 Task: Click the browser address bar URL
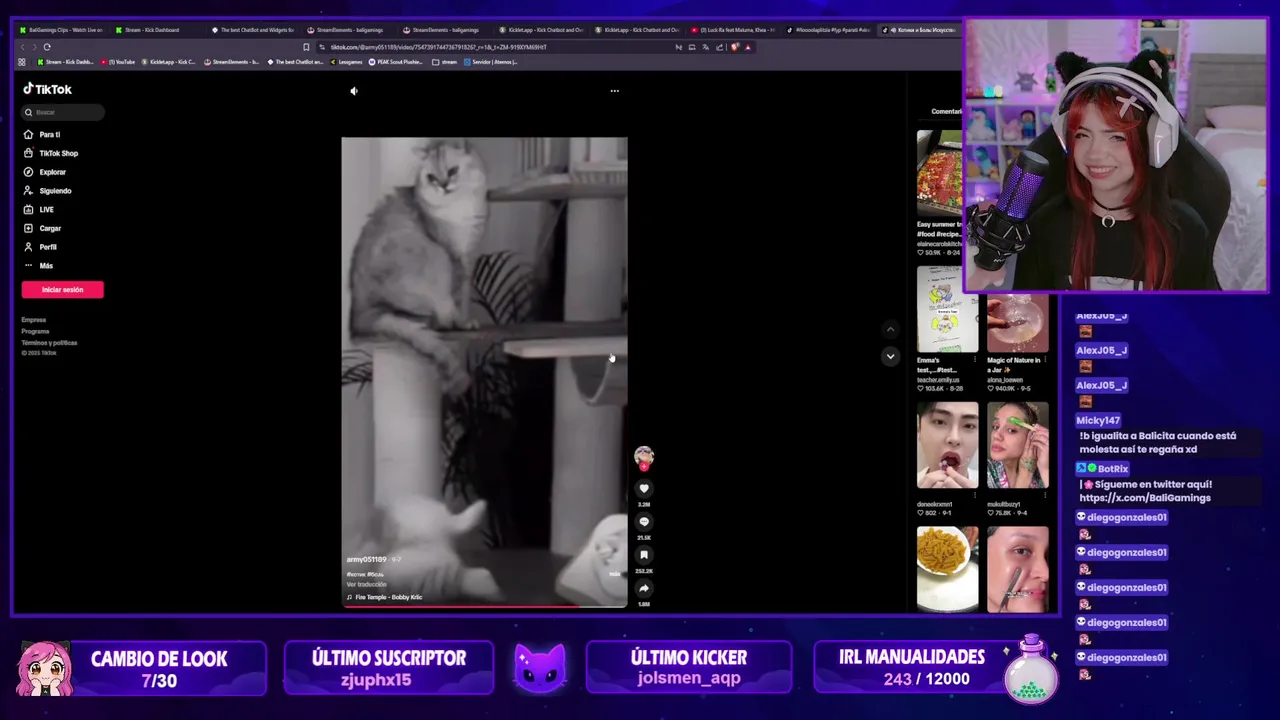point(438,47)
